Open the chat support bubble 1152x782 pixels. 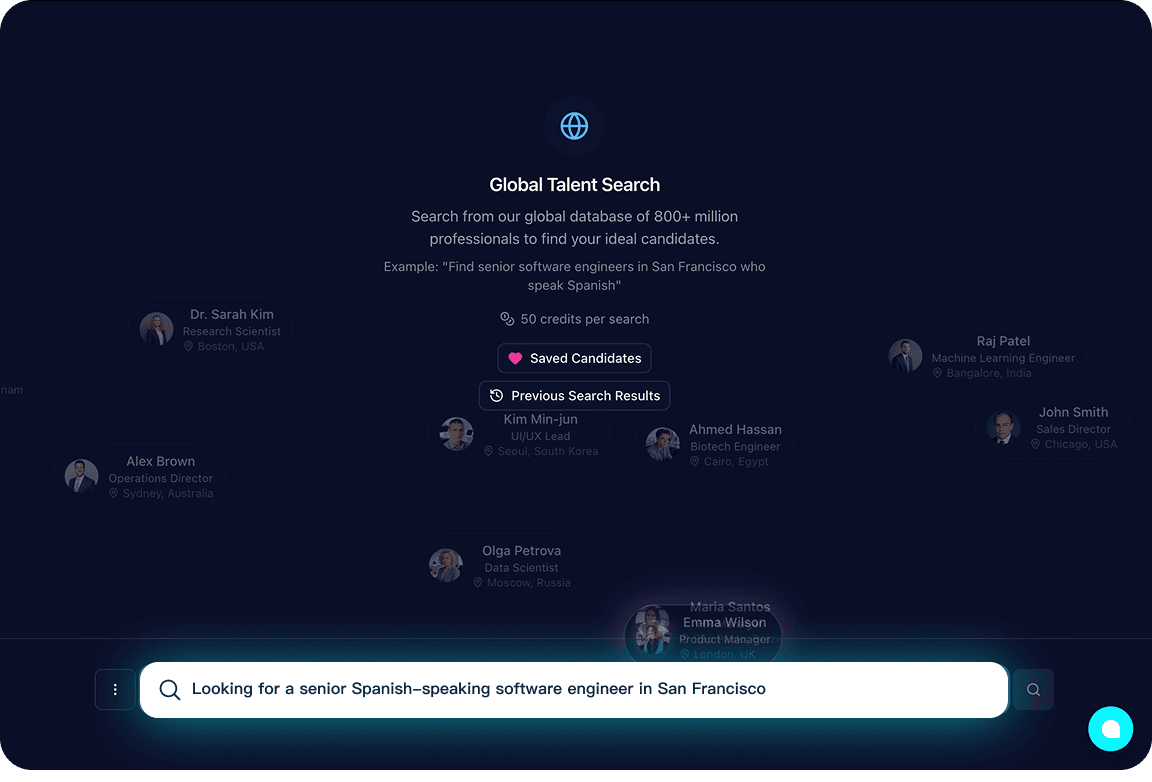pyautogui.click(x=1110, y=729)
